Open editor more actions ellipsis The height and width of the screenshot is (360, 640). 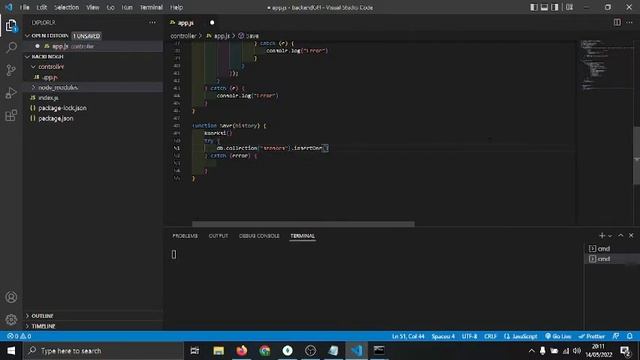(629, 22)
